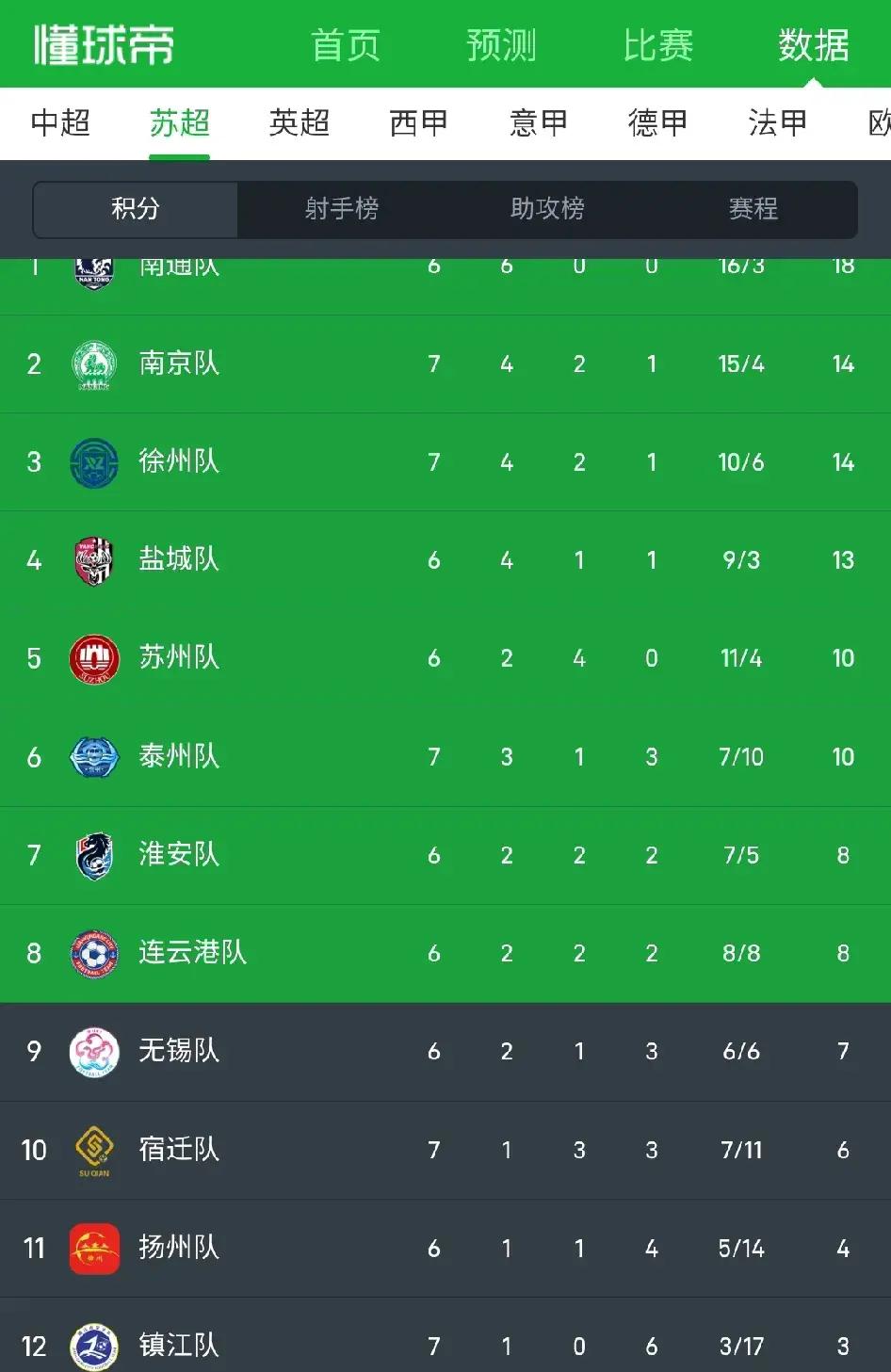Viewport: 891px width, 1372px height.
Task: Click the 盐城队 tiger crest icon
Action: 91,560
